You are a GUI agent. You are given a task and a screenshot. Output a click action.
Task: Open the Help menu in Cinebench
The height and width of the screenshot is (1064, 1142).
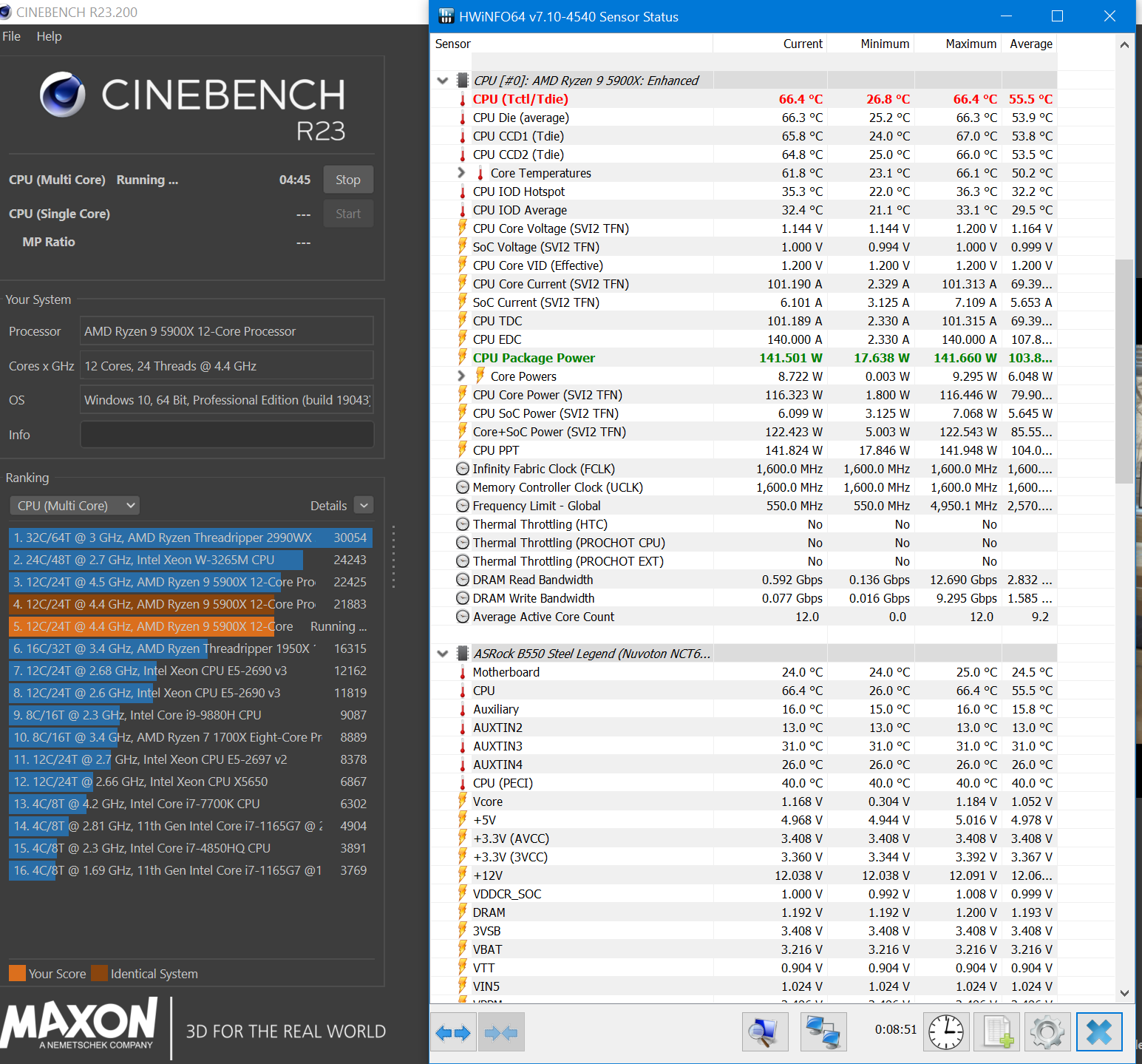click(x=50, y=36)
